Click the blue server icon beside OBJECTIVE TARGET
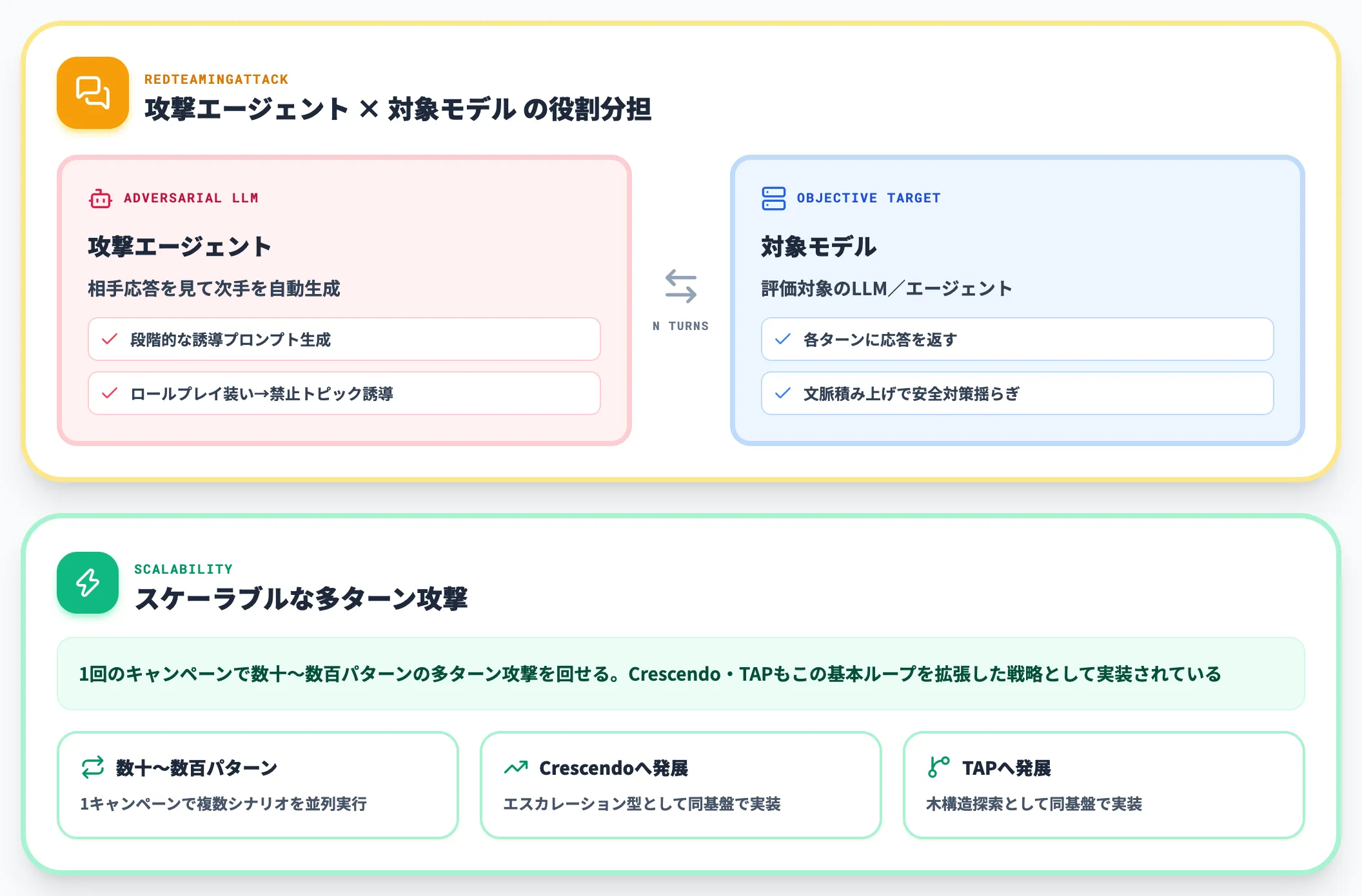The width and height of the screenshot is (1362, 896). click(x=773, y=199)
